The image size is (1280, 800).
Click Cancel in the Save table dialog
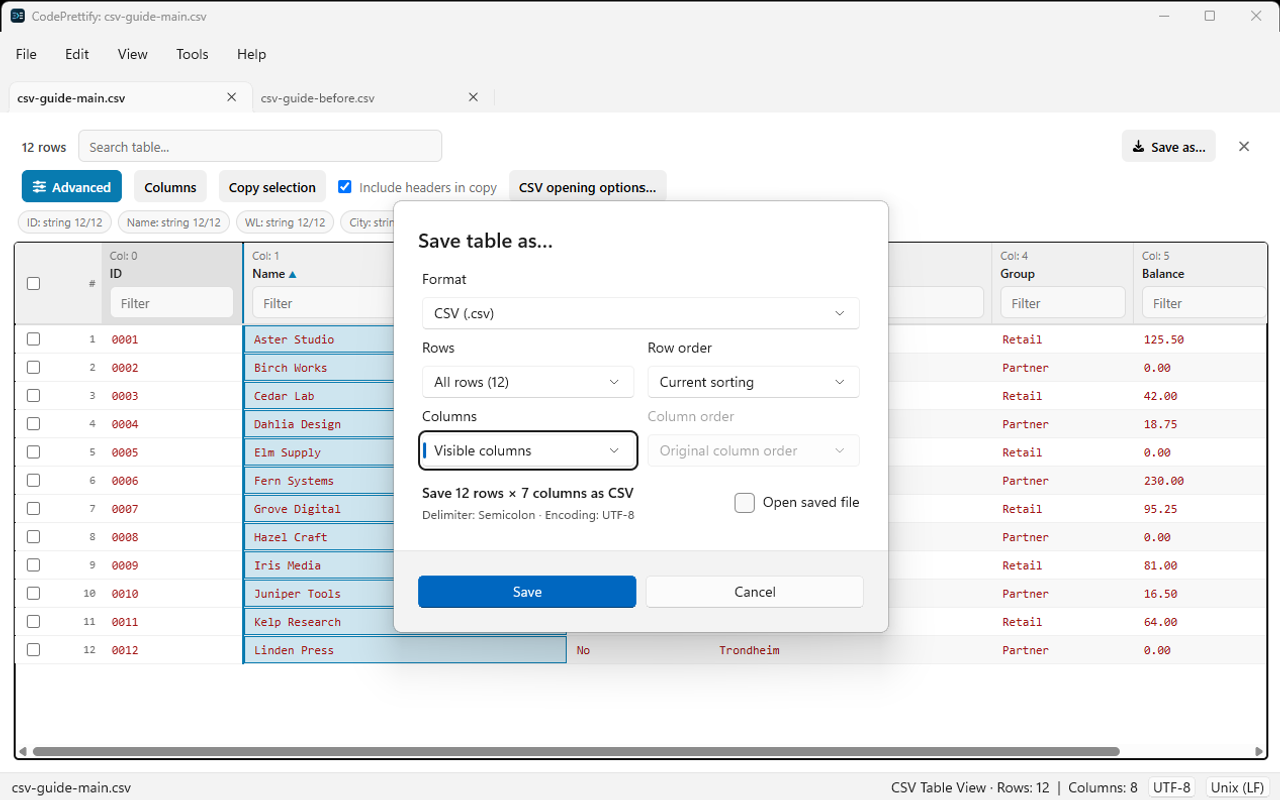click(754, 592)
